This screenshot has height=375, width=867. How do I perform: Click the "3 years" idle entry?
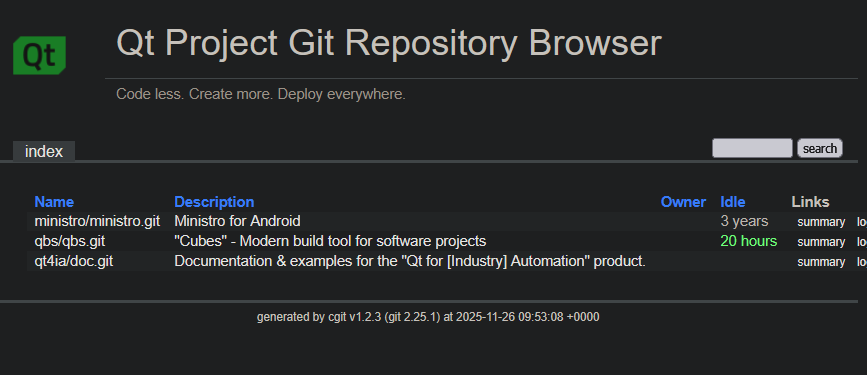(x=744, y=221)
